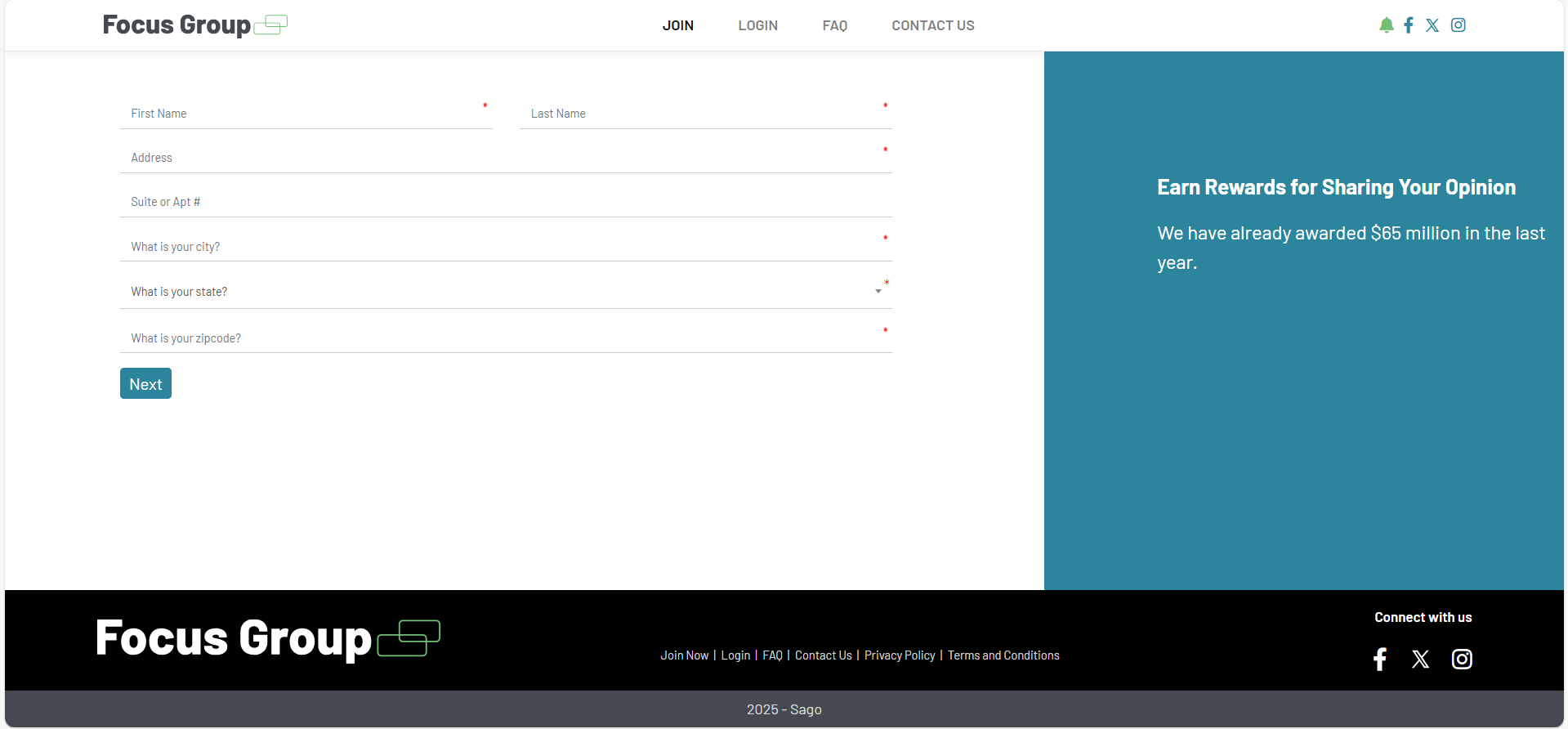
Task: Click the large footer Focus Group logo
Action: [268, 639]
